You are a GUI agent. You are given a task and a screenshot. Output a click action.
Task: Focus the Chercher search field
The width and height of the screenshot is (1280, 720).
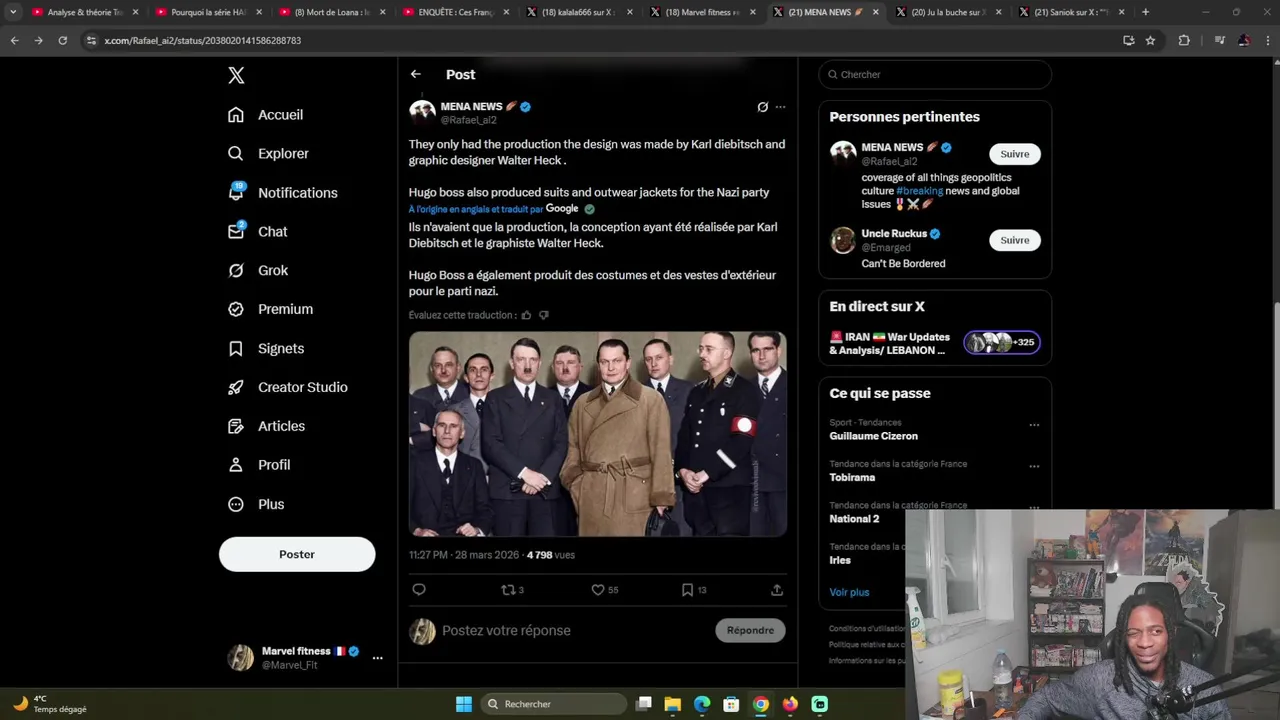pos(935,74)
